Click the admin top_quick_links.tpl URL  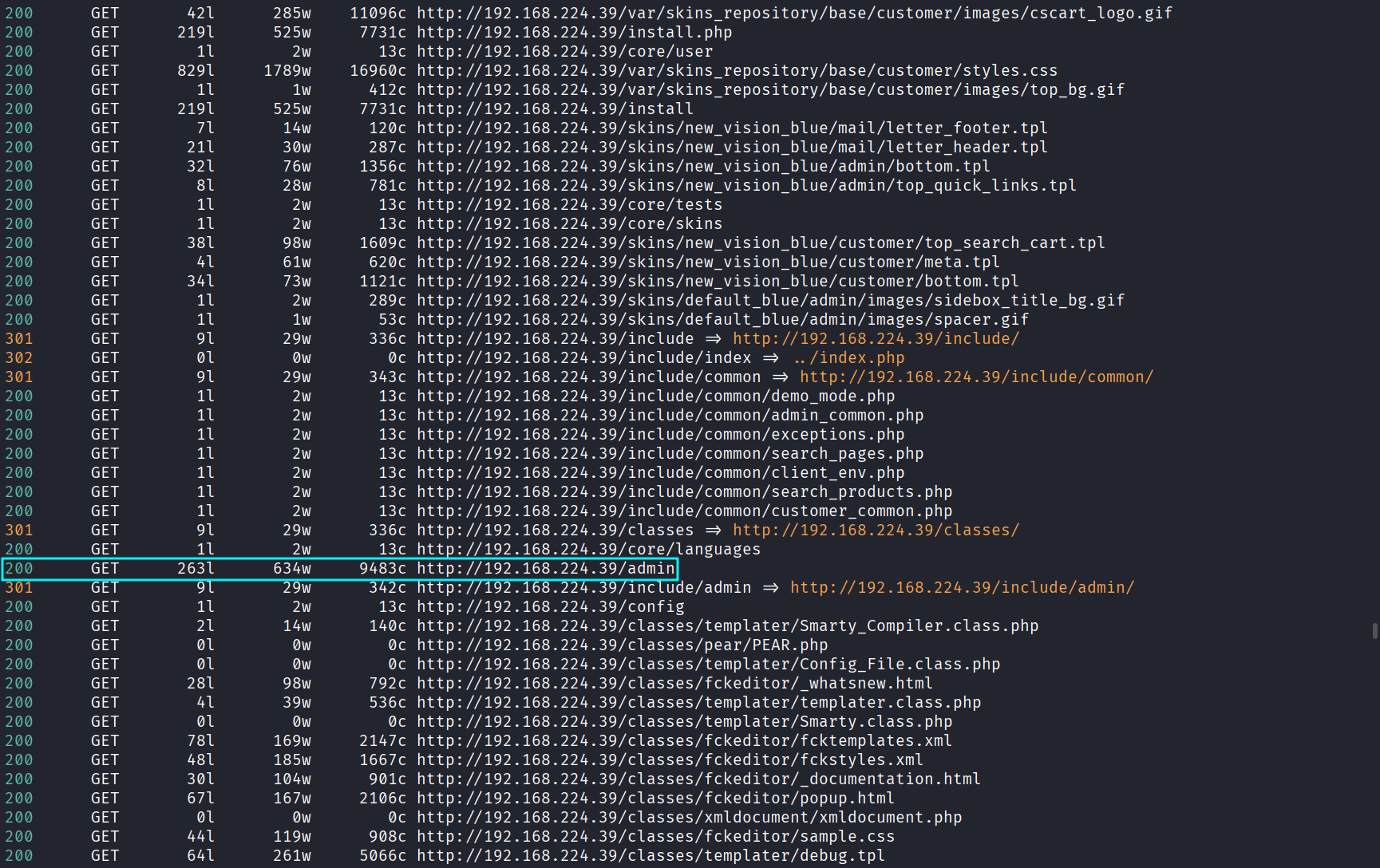pos(746,186)
